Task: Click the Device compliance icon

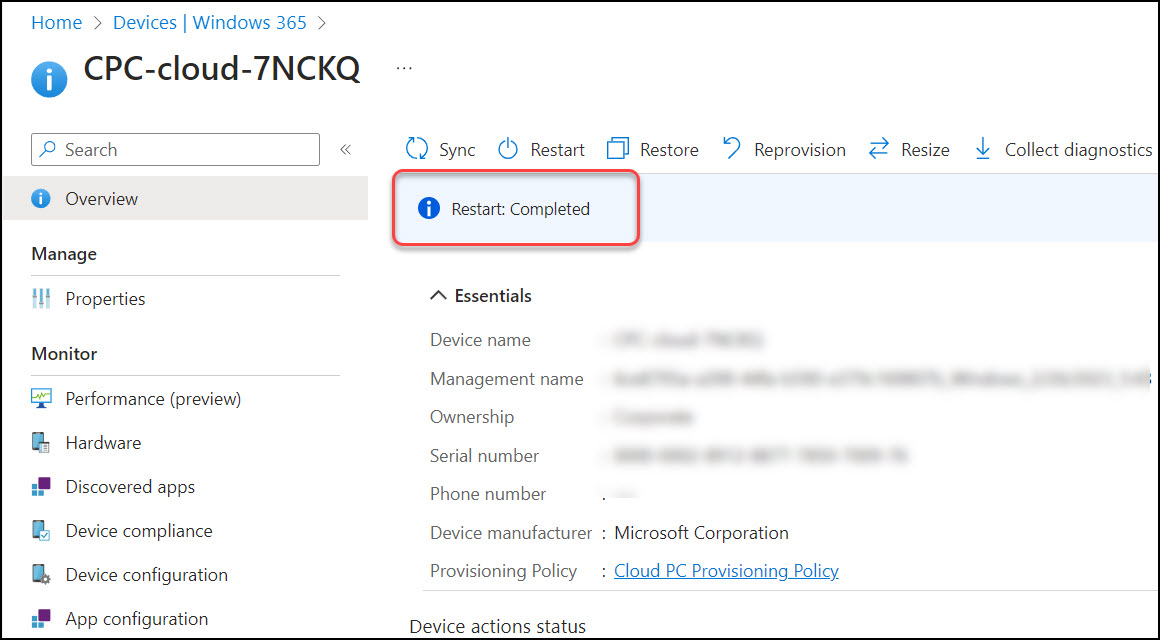Action: (41, 530)
